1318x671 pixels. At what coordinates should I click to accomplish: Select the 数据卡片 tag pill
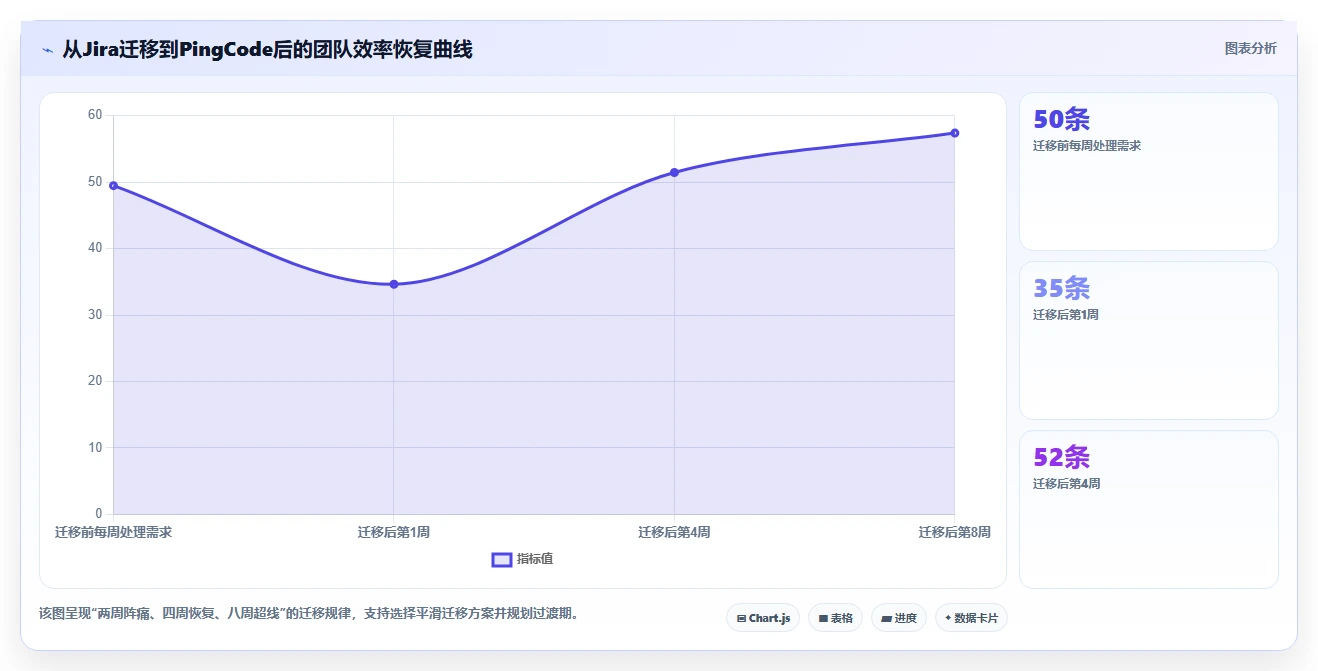click(x=971, y=618)
